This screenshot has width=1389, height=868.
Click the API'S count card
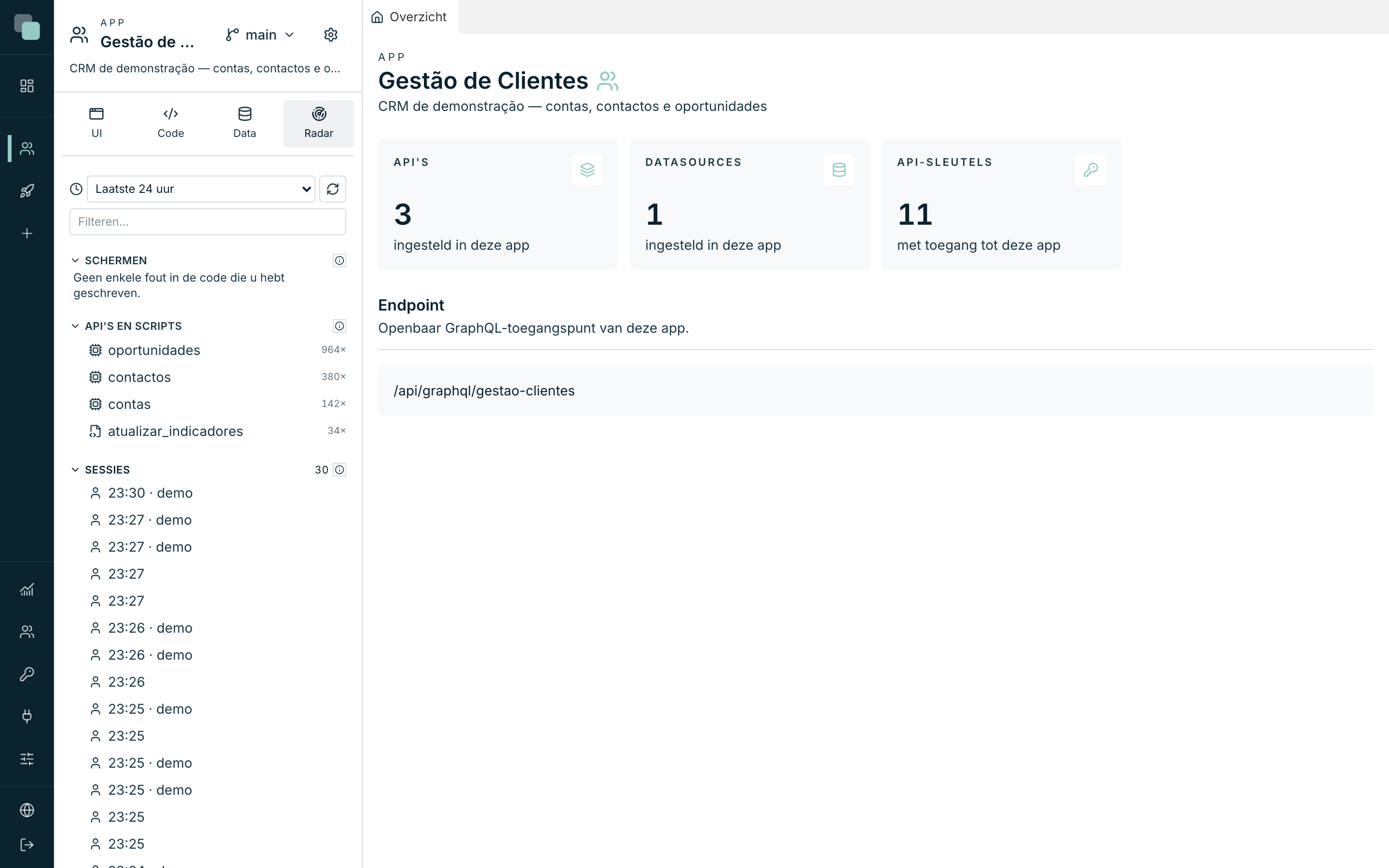[498, 204]
